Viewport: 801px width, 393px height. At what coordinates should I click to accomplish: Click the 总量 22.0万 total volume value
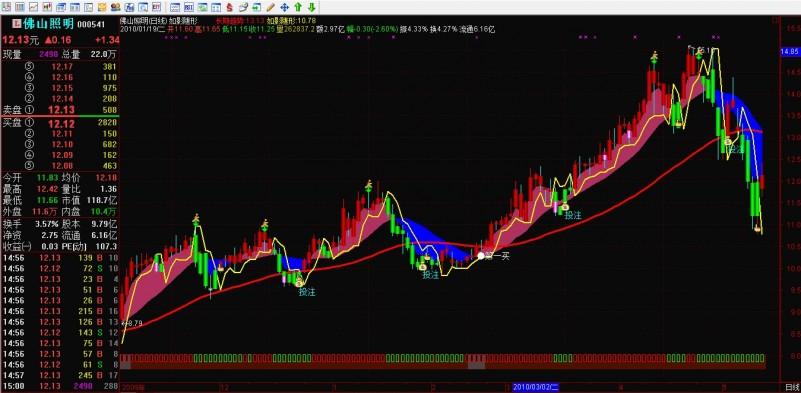point(104,54)
